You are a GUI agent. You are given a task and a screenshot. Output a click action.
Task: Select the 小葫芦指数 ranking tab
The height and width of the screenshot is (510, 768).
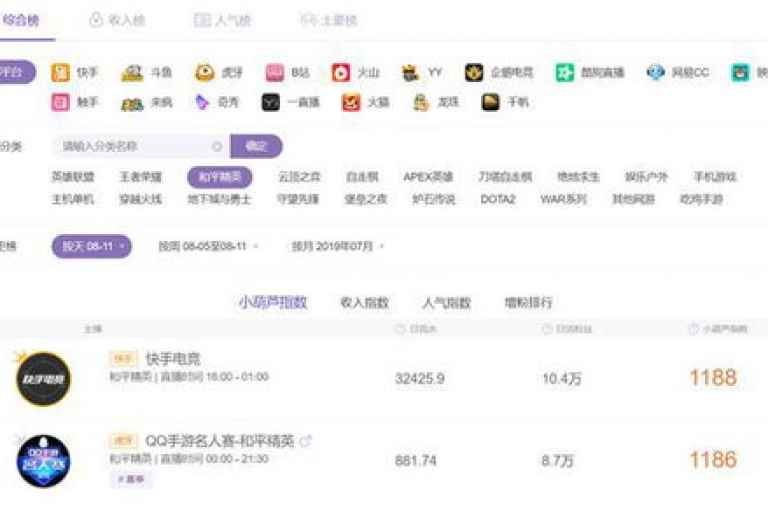(273, 302)
